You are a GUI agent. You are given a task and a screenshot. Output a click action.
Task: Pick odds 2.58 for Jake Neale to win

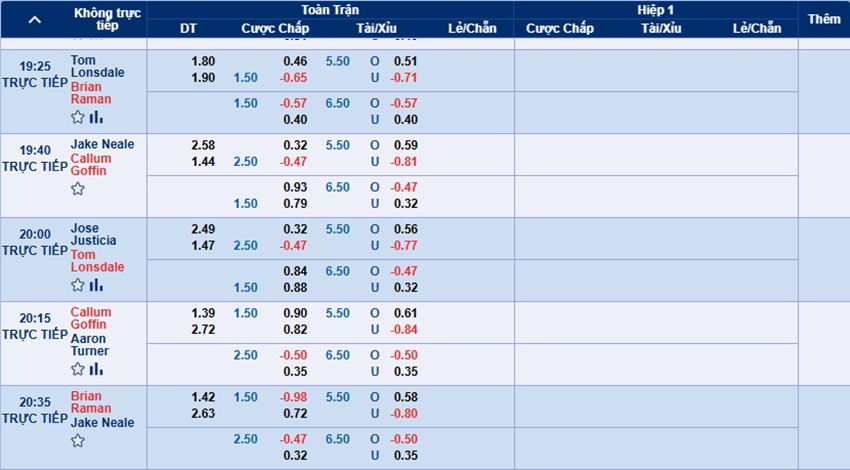pos(203,145)
